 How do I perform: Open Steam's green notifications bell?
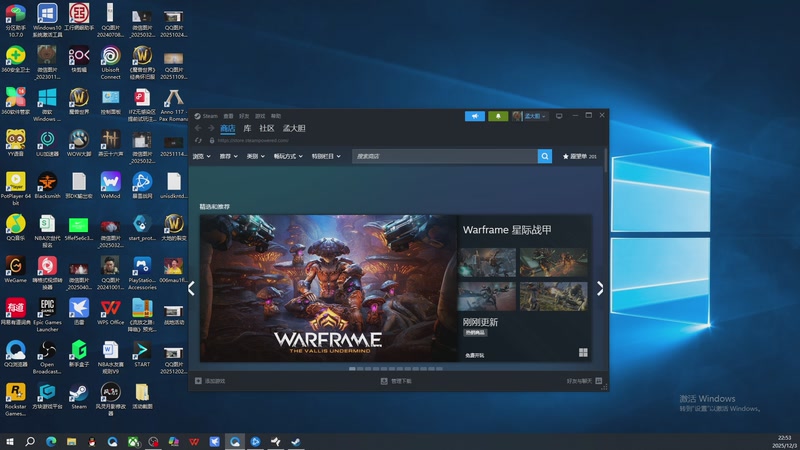[498, 116]
